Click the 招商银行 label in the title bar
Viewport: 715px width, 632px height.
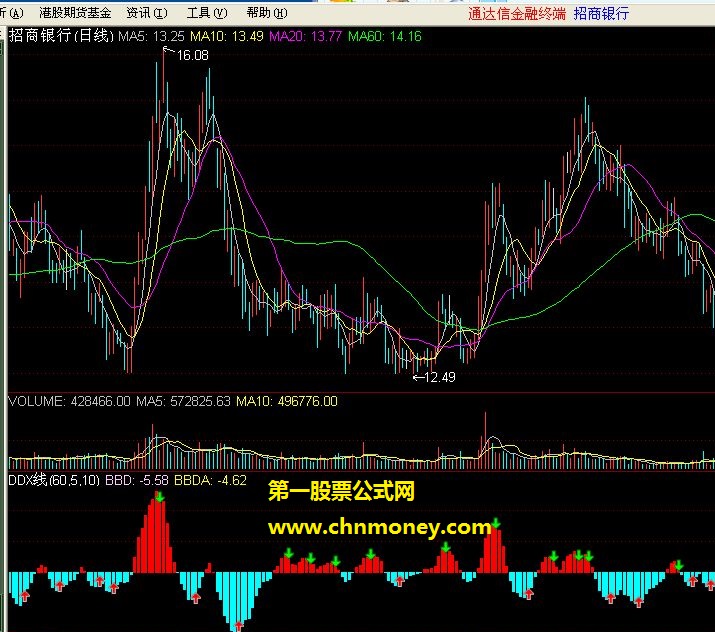[601, 14]
